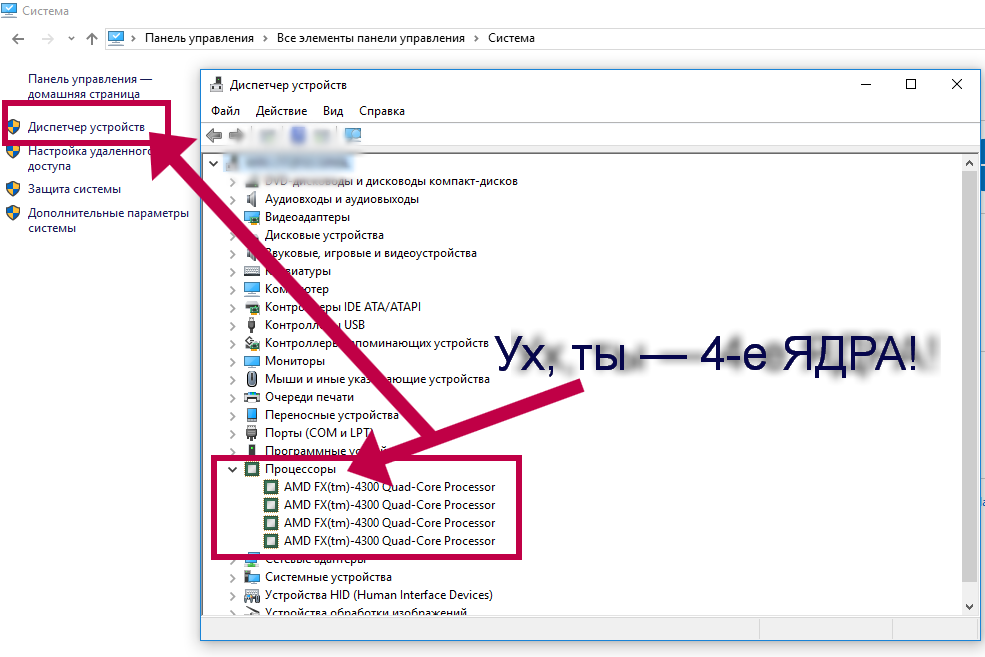Viewport: 985px width, 657px height.
Task: Open the Справка menu
Action: (381, 111)
